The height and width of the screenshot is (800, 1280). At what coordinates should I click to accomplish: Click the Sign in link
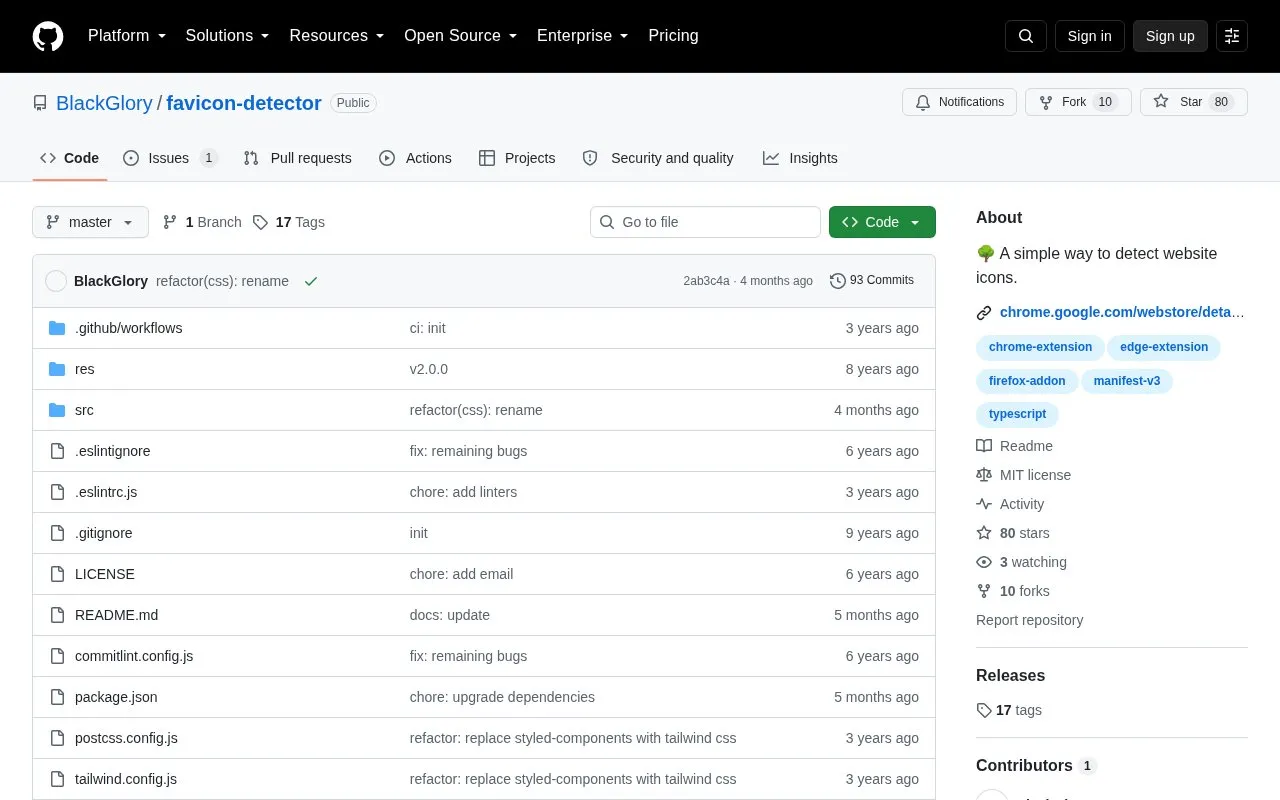coord(1089,36)
